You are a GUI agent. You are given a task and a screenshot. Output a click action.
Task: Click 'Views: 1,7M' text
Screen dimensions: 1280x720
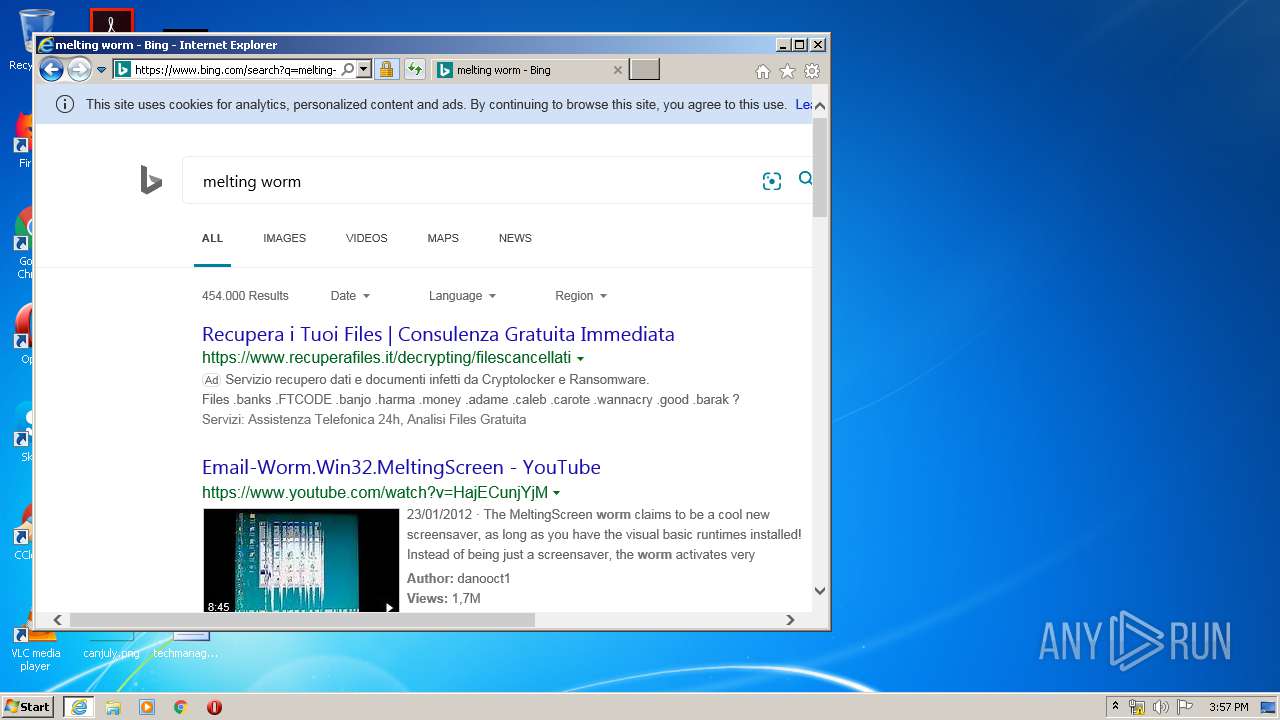point(443,599)
